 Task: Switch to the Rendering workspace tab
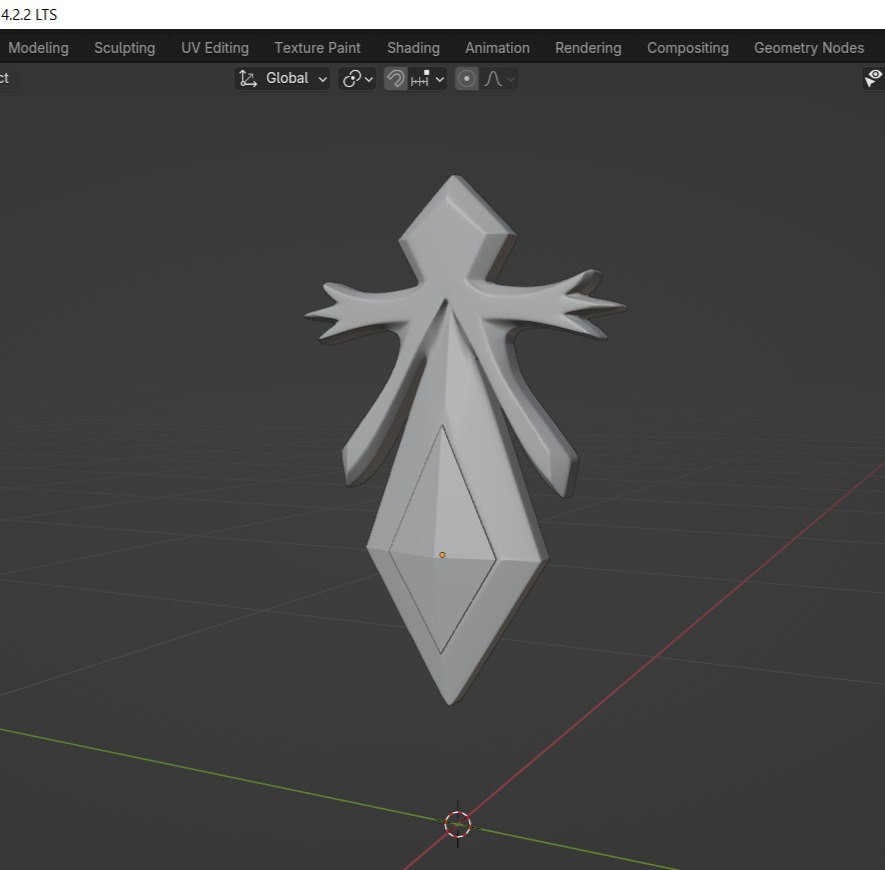click(x=588, y=48)
